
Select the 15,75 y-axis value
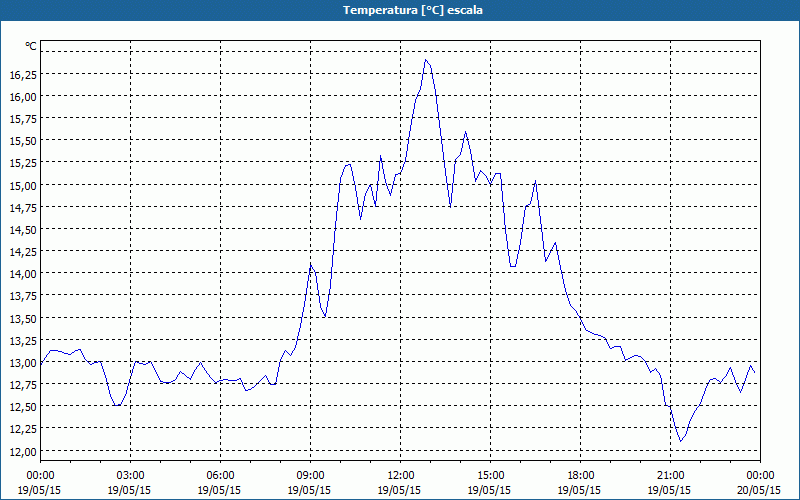(23, 118)
